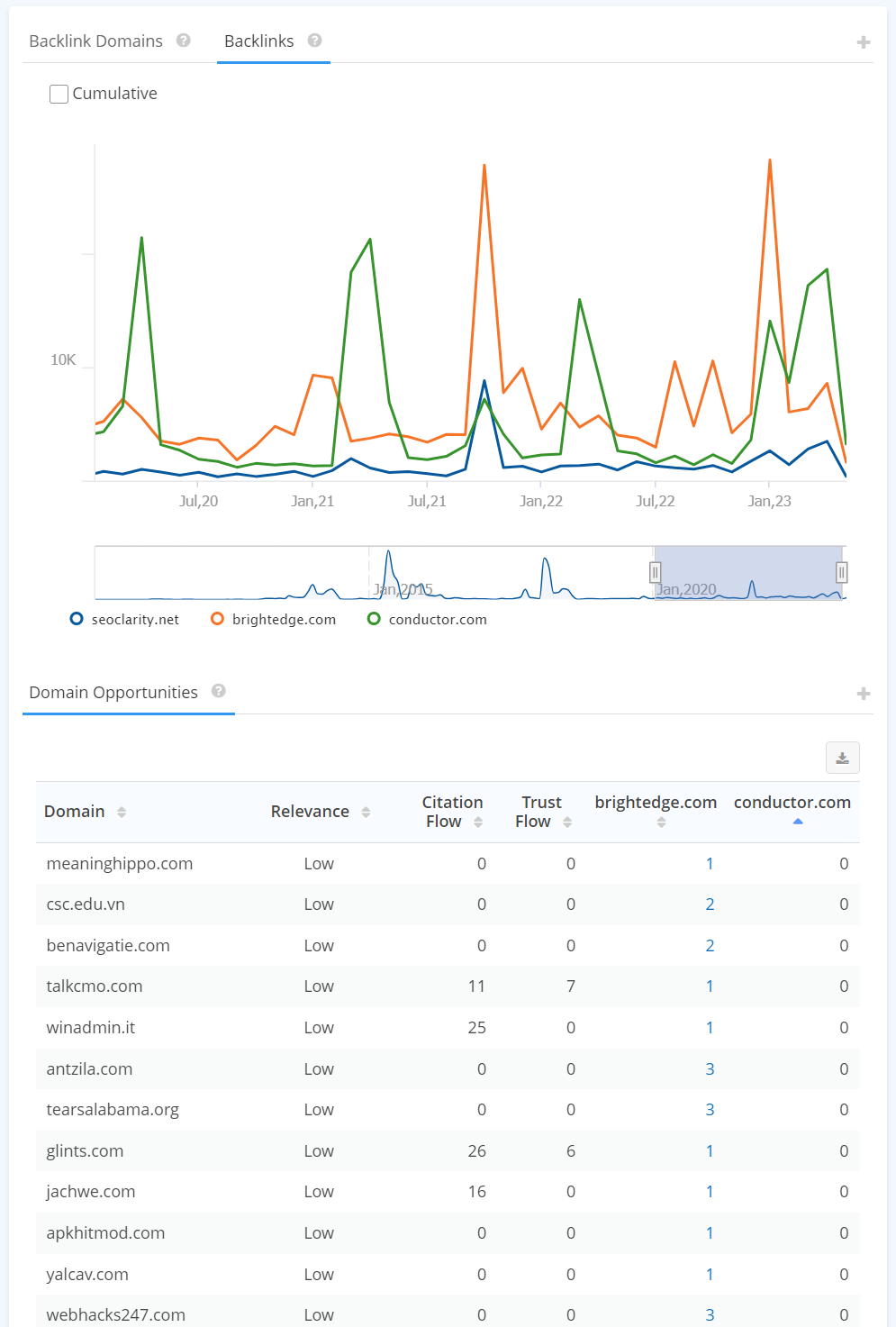Toggle conductor.com series in legend
The height and width of the screenshot is (1327, 896).
(x=427, y=619)
